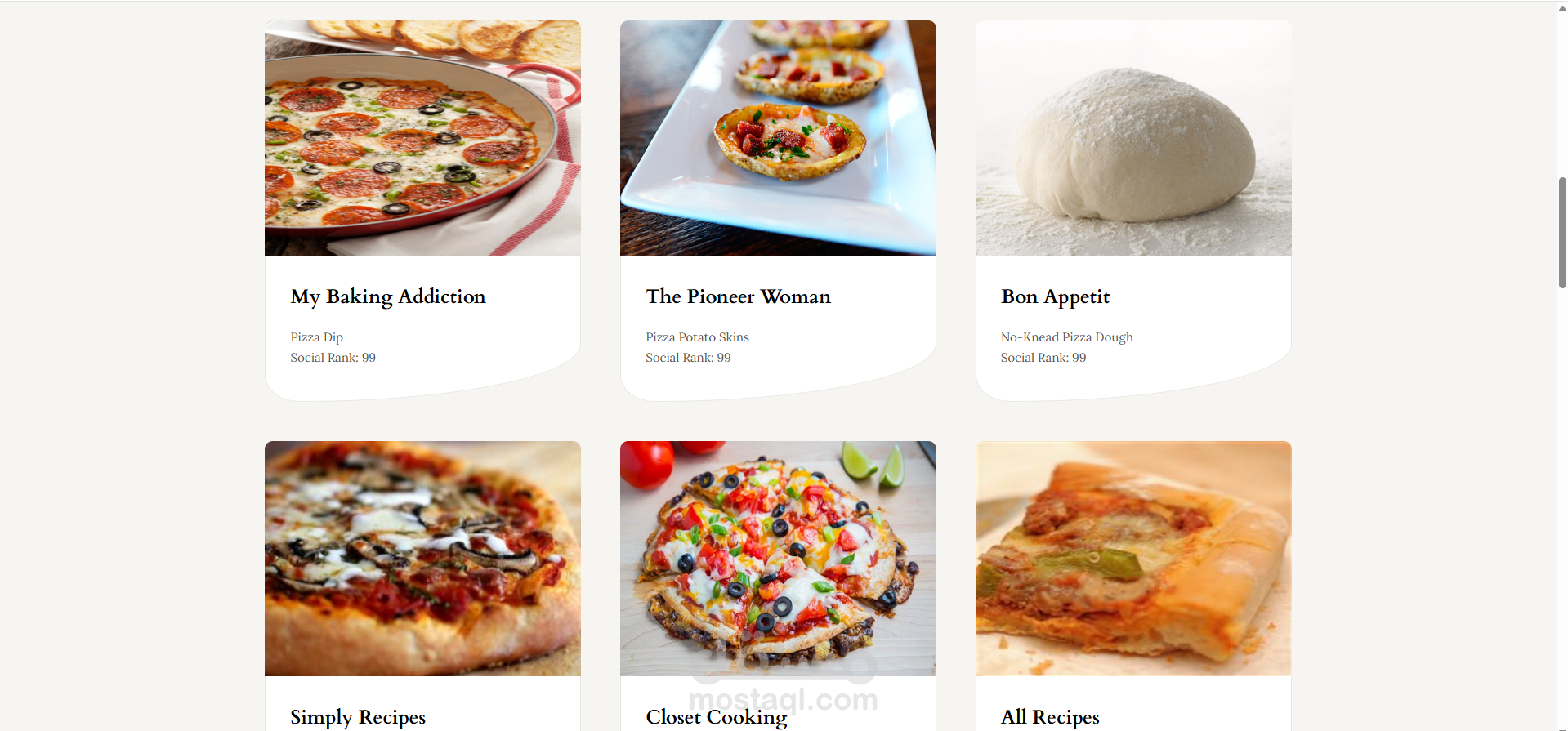Open the All Recipes pizza slice photo
The width and height of the screenshot is (1568, 731).
pos(1133,559)
